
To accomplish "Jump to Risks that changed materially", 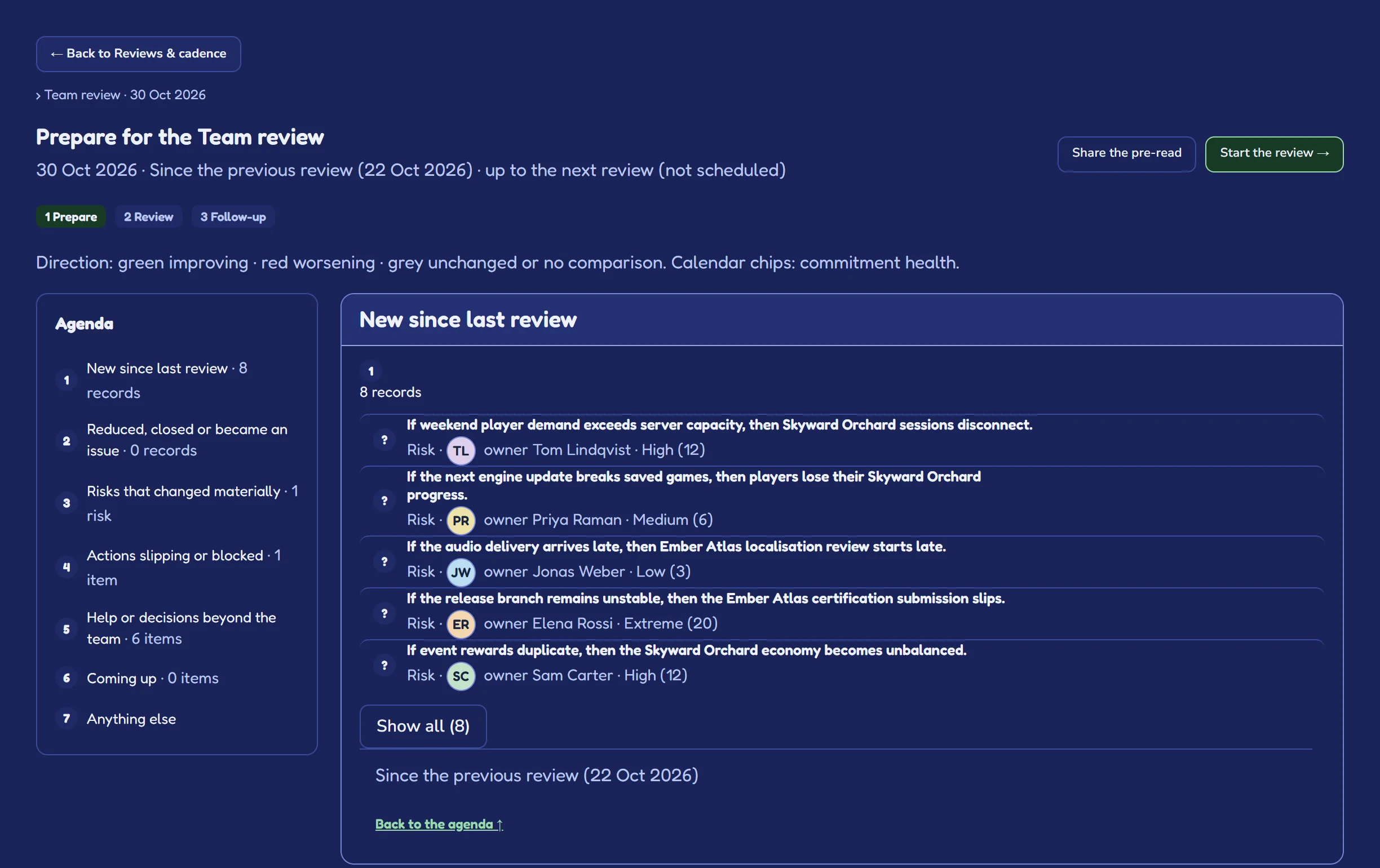I will (177, 503).
